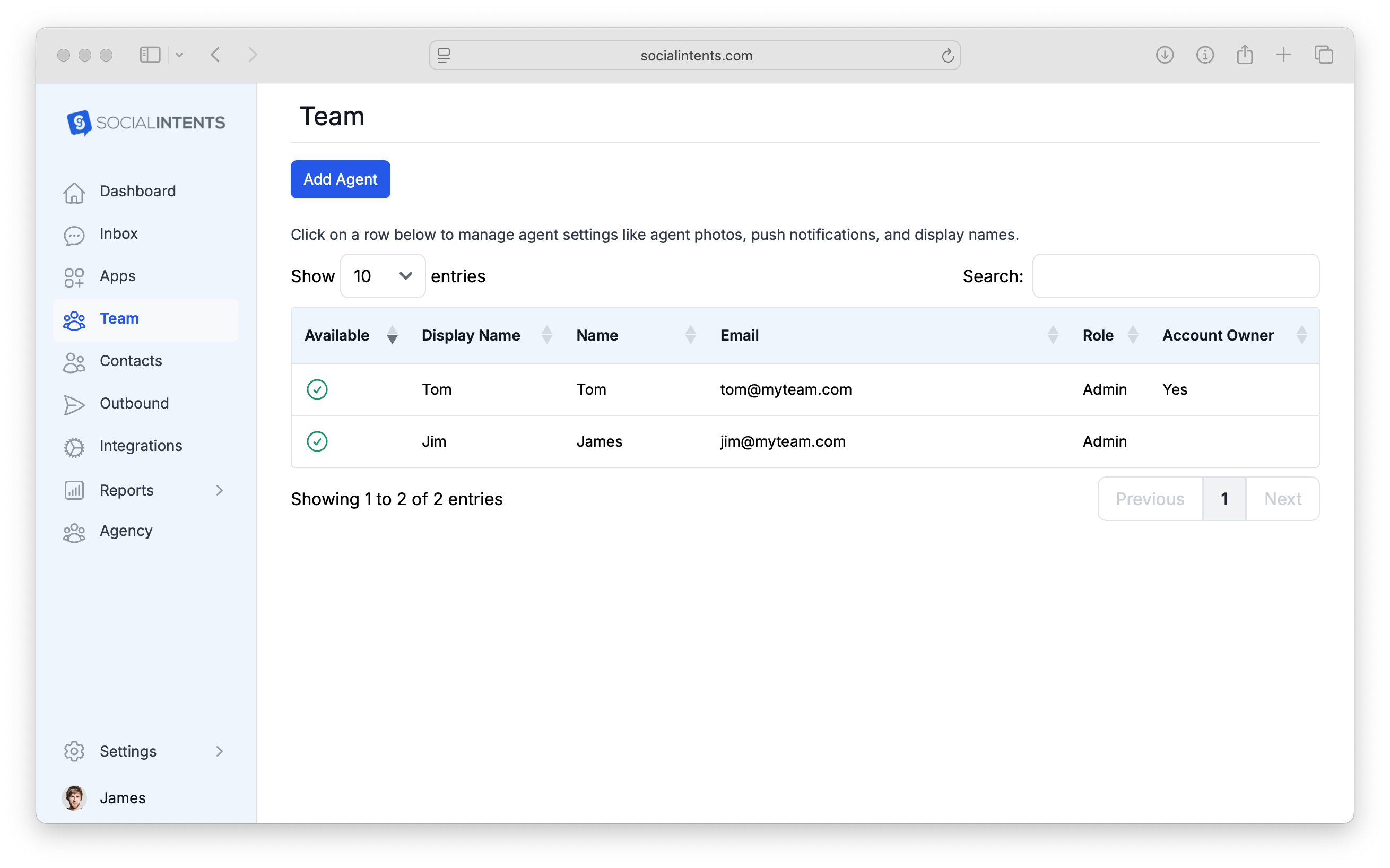Click the socialintents.com address bar

[x=695, y=56]
